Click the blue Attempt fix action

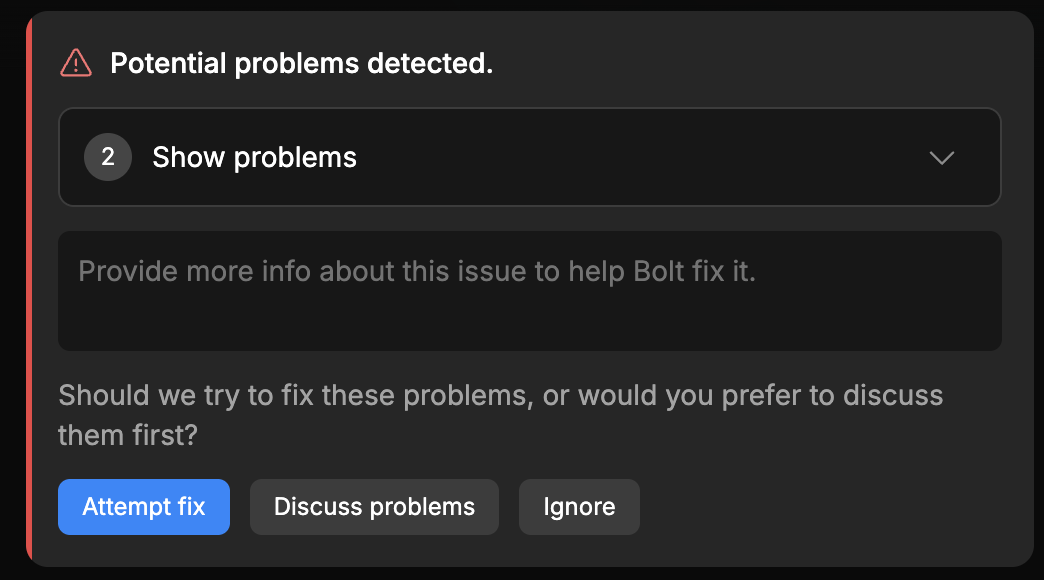tap(143, 507)
